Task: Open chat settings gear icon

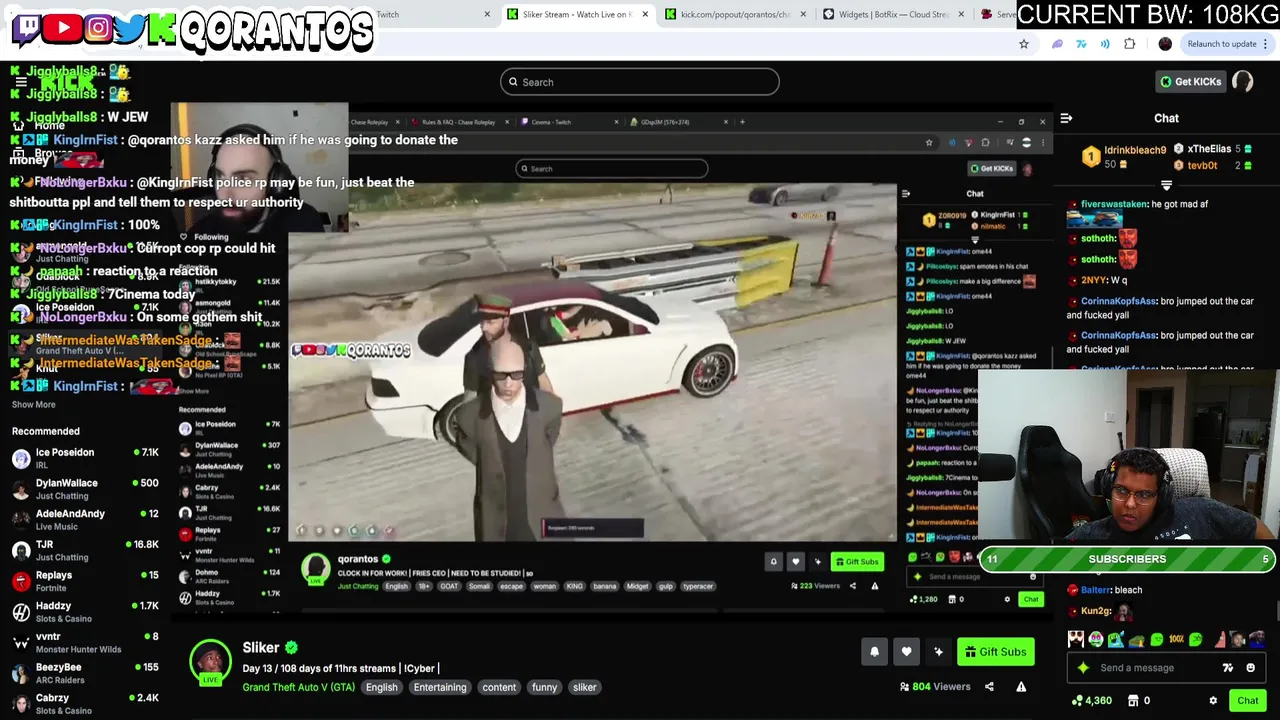Action: pos(1213,701)
